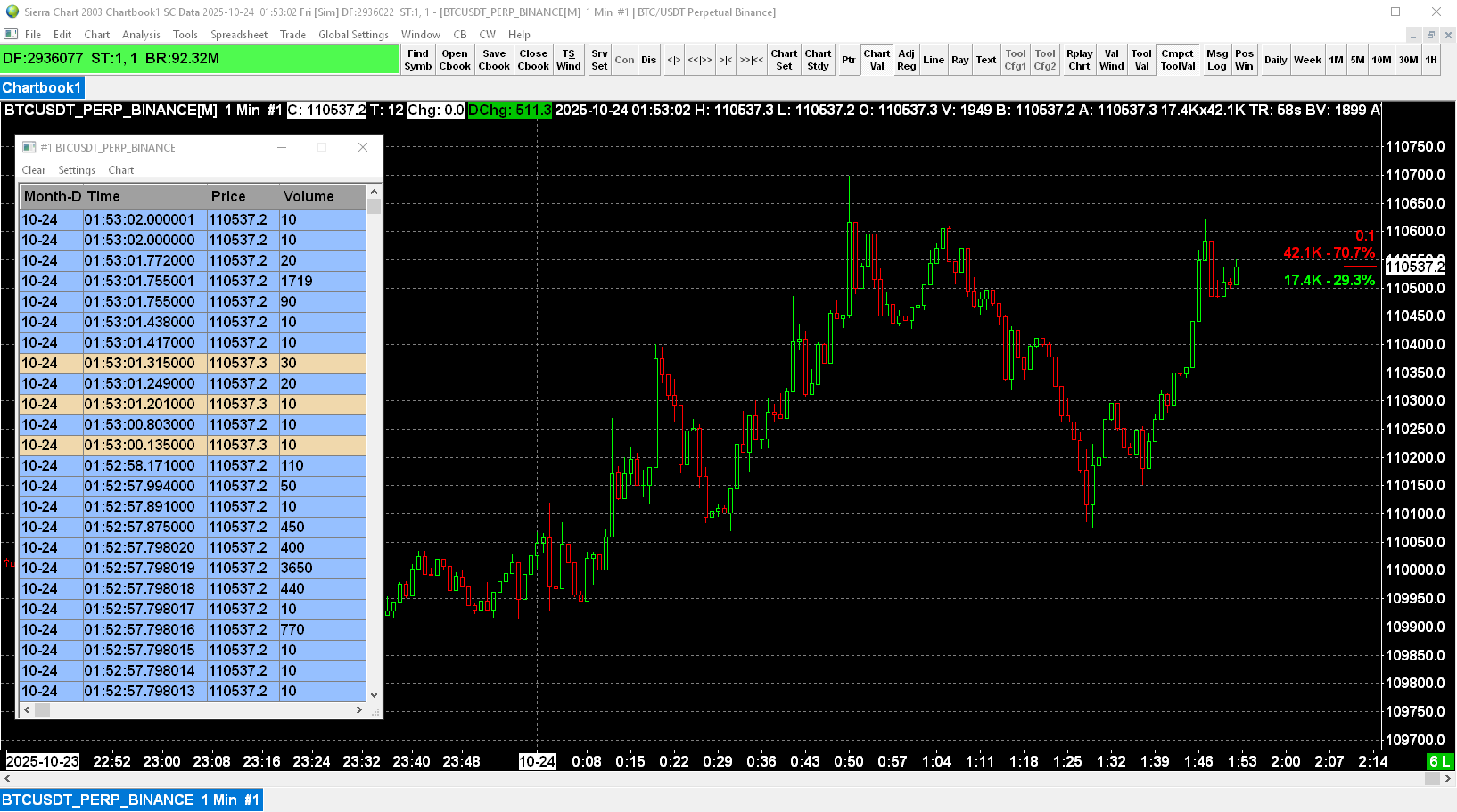Open the Find Symb toolbar button
Viewport: 1457px width, 812px height.
point(418,60)
